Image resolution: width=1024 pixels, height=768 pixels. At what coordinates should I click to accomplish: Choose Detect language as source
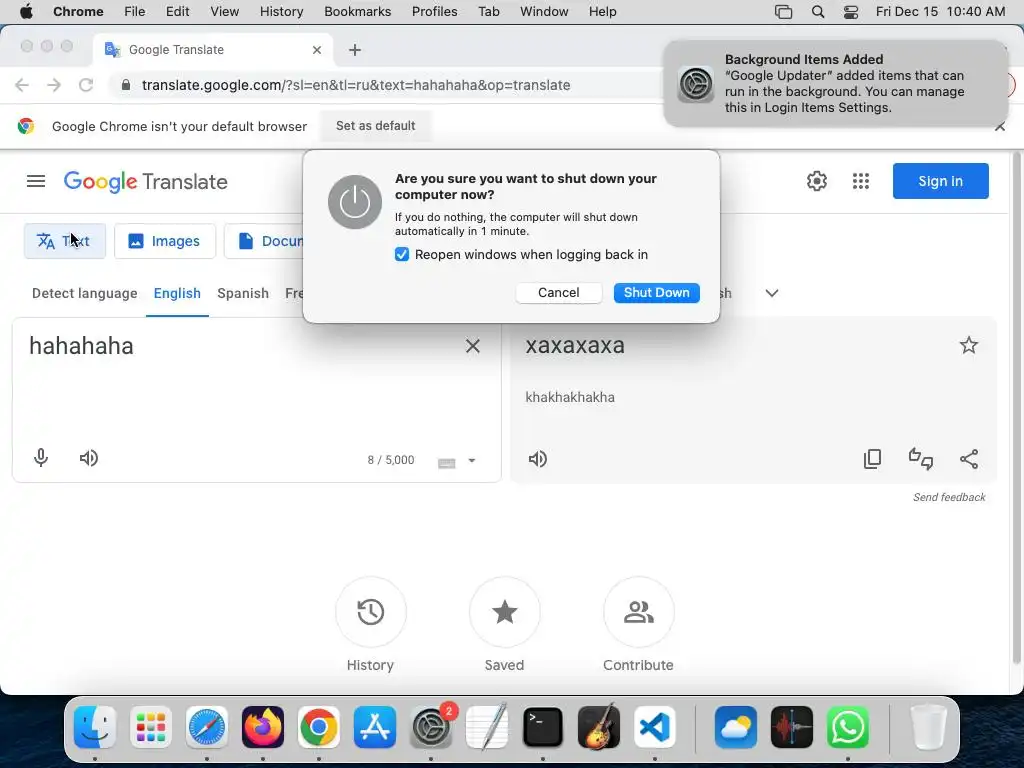pos(85,293)
